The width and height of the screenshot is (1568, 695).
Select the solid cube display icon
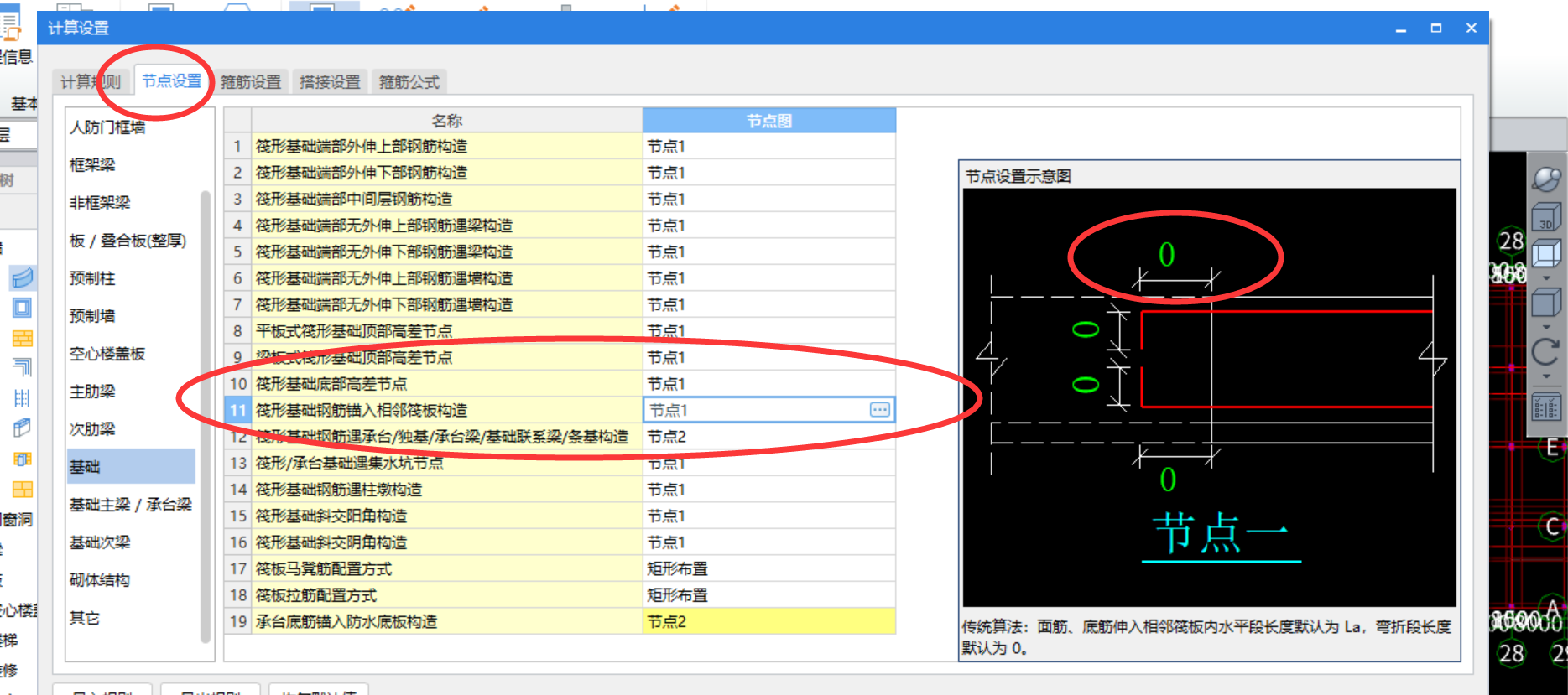tap(1546, 303)
